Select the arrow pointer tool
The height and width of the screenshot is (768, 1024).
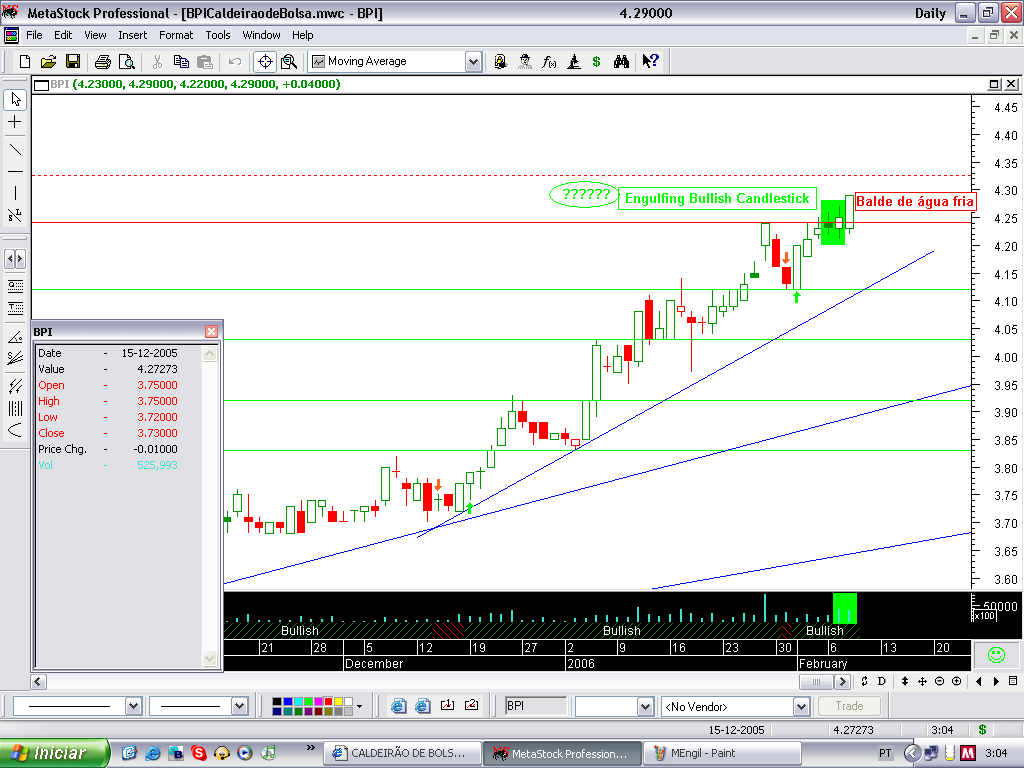coord(15,99)
